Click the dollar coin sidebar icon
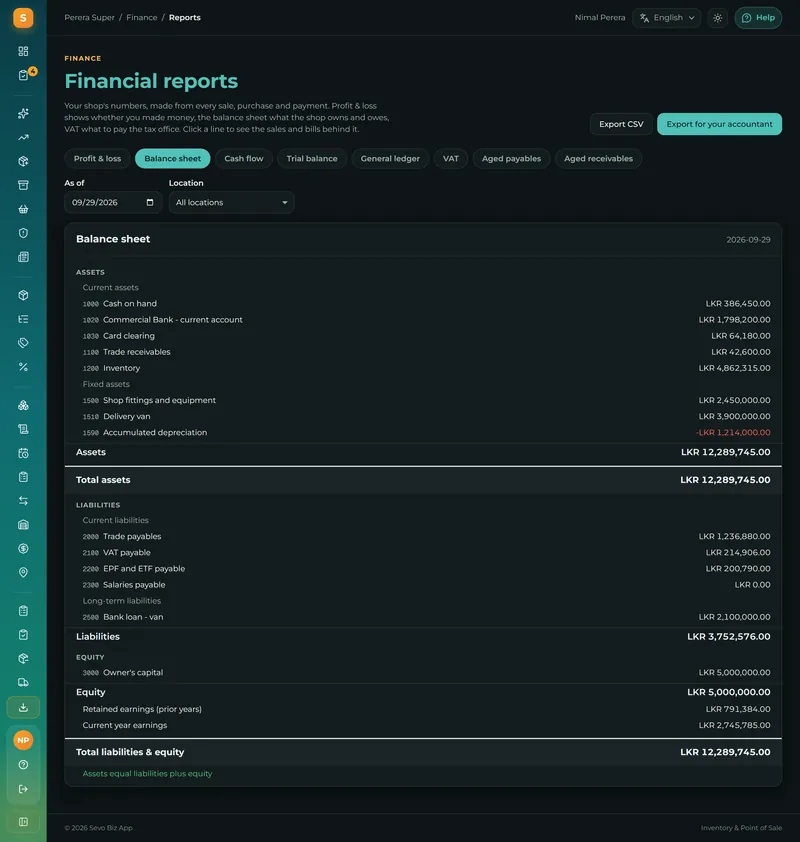The width and height of the screenshot is (800, 842). click(x=23, y=548)
